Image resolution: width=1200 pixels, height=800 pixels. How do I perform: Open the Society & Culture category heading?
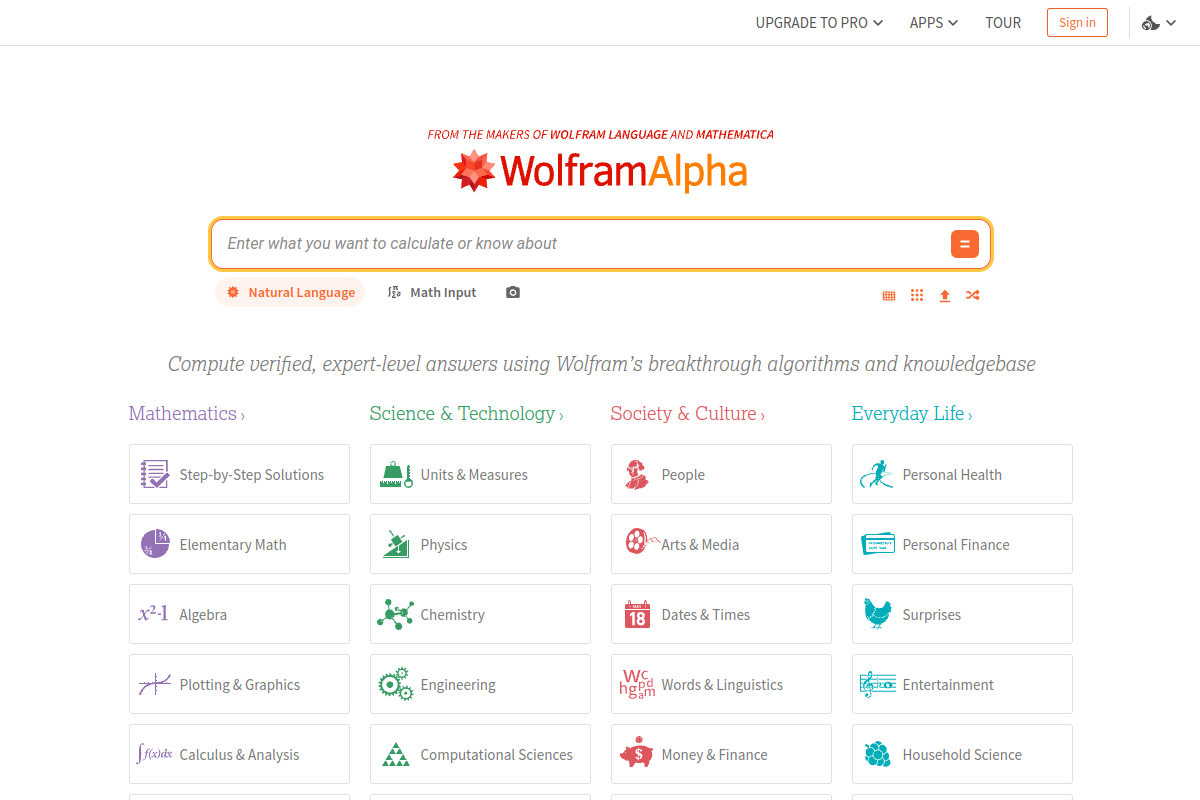coord(688,413)
